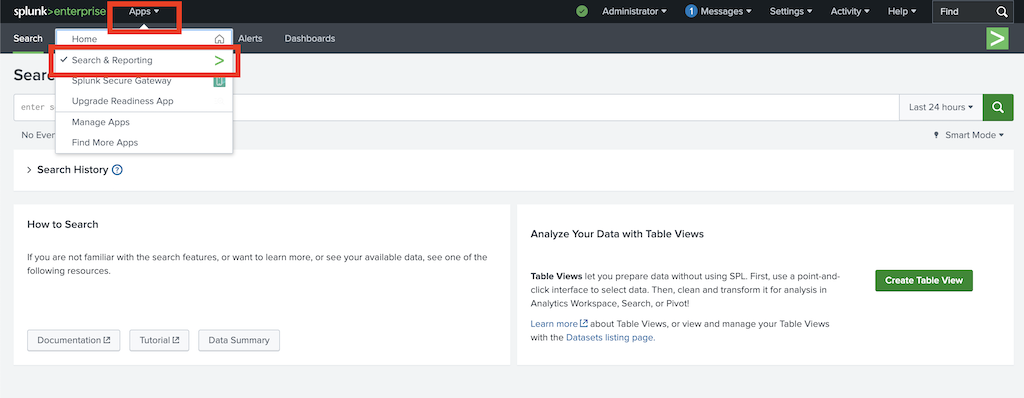Click the Splunk Secure Gateway app icon
This screenshot has width=1024, height=398.
tap(219, 81)
